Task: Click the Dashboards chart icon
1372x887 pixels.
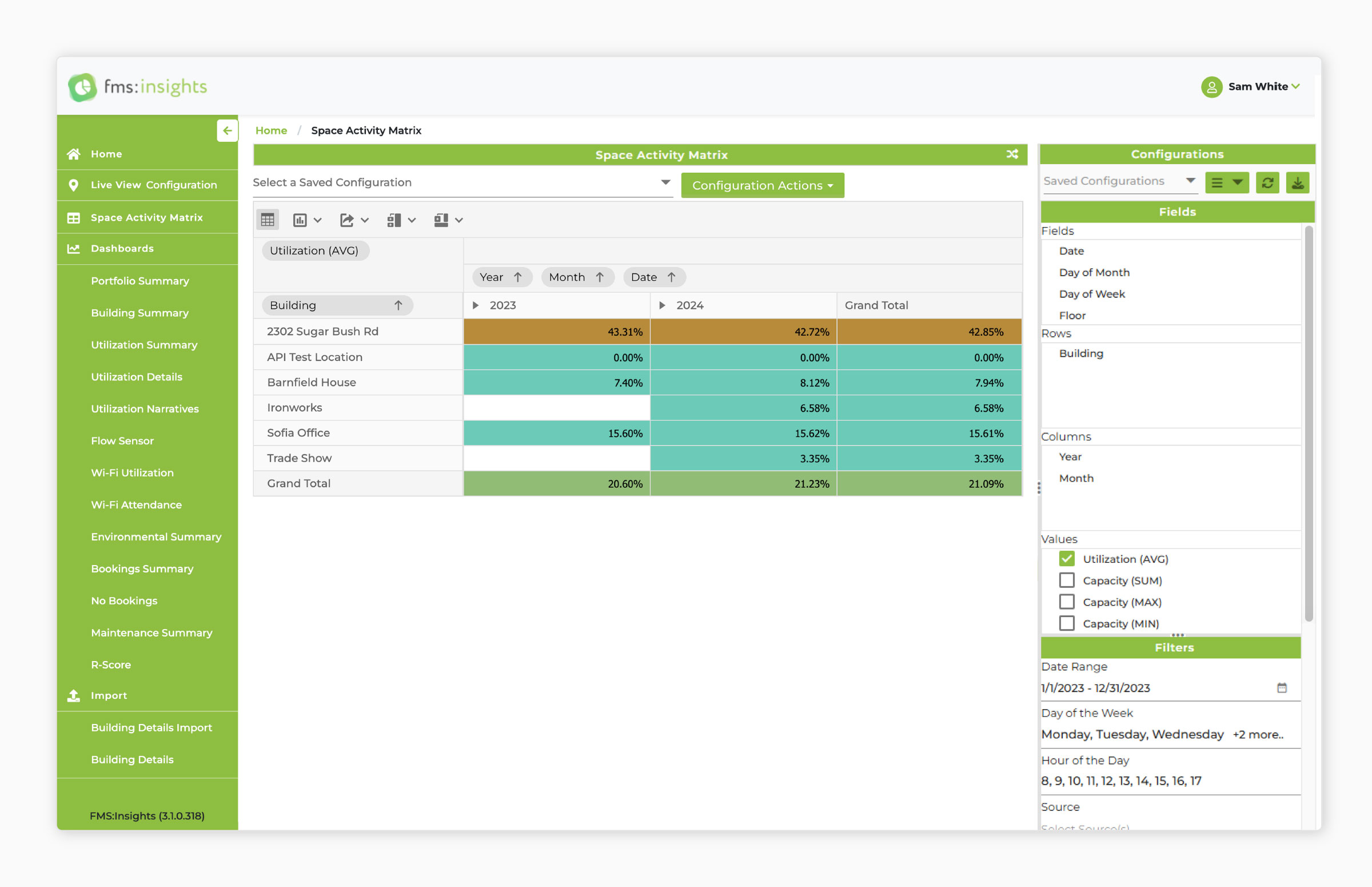Action: (74, 249)
